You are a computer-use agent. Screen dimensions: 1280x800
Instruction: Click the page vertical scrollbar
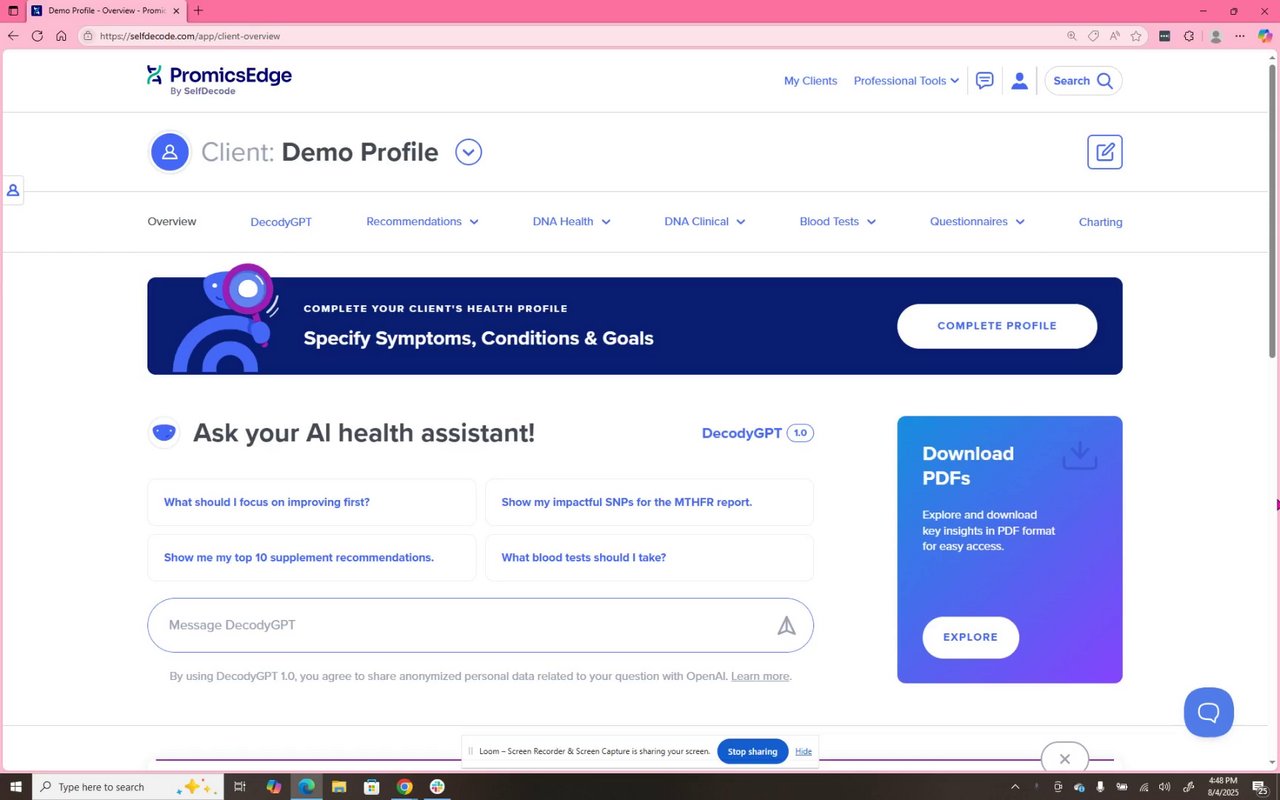click(x=1273, y=210)
